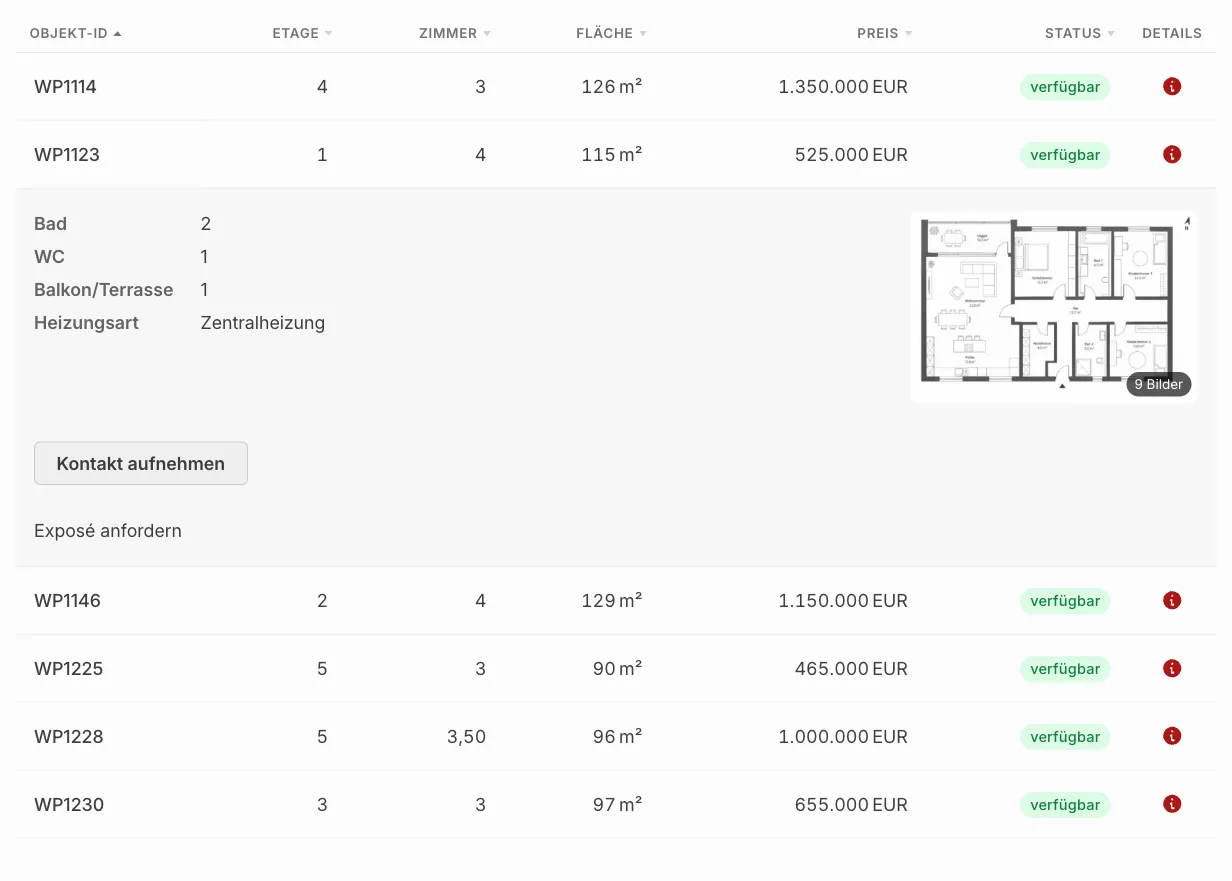Select object ID WP1228
Viewport: 1232px width, 881px height.
[69, 737]
